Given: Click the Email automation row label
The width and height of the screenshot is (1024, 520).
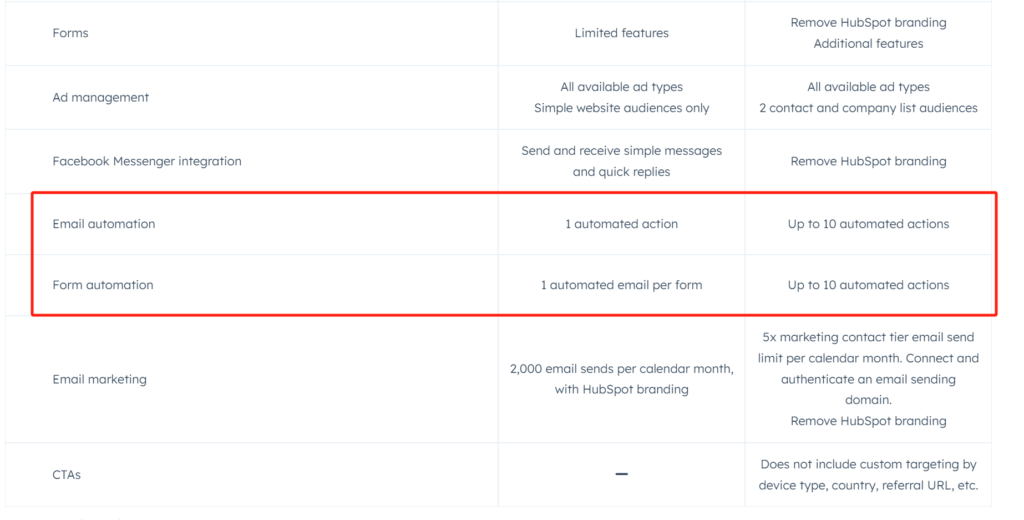Looking at the screenshot, I should pos(104,224).
